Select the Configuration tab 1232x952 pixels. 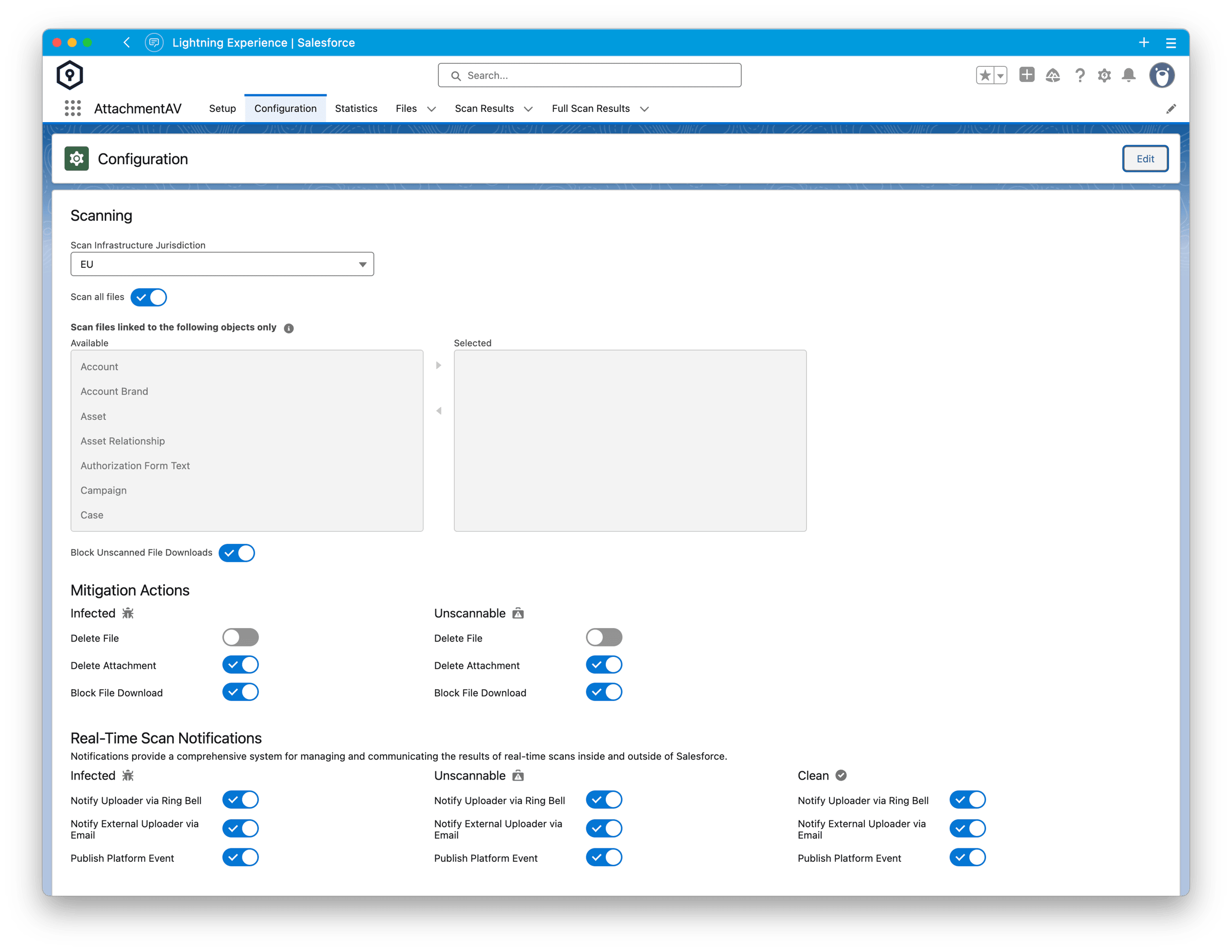pyautogui.click(x=285, y=108)
